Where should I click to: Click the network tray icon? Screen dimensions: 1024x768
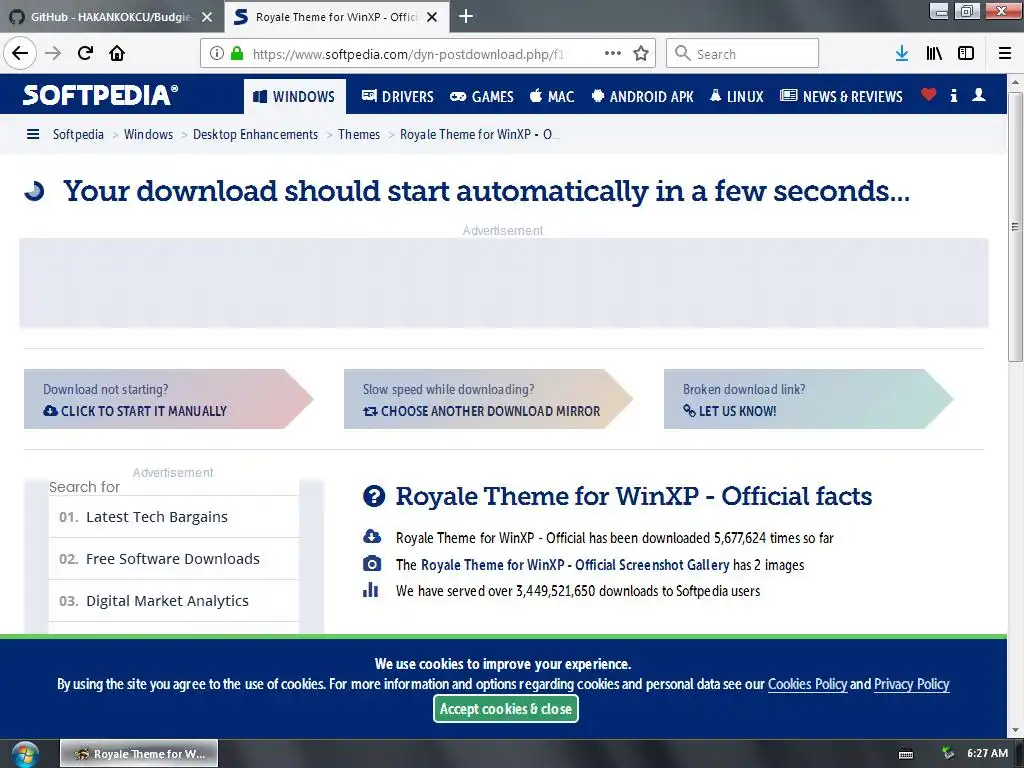(947, 753)
